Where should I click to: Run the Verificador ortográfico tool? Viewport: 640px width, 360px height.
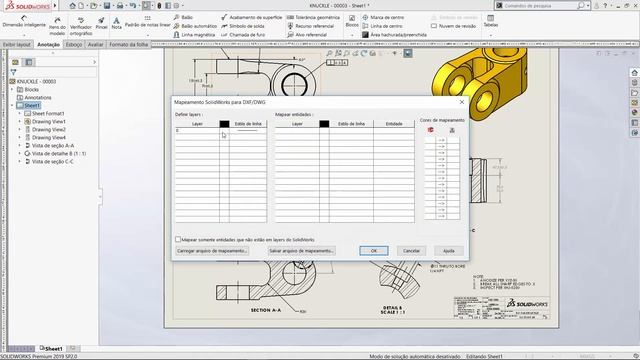pos(81,26)
